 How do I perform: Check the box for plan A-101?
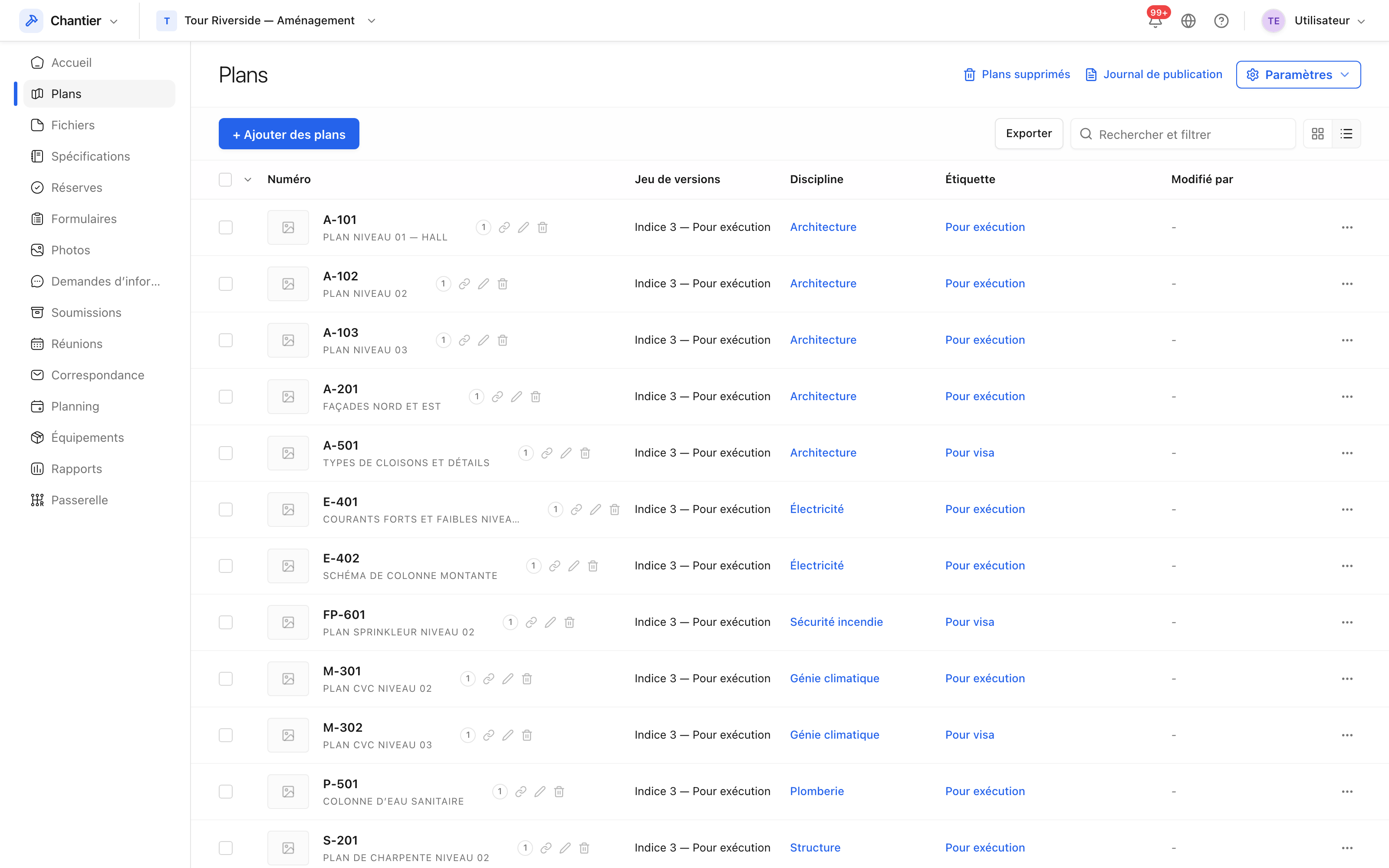pyautogui.click(x=226, y=227)
